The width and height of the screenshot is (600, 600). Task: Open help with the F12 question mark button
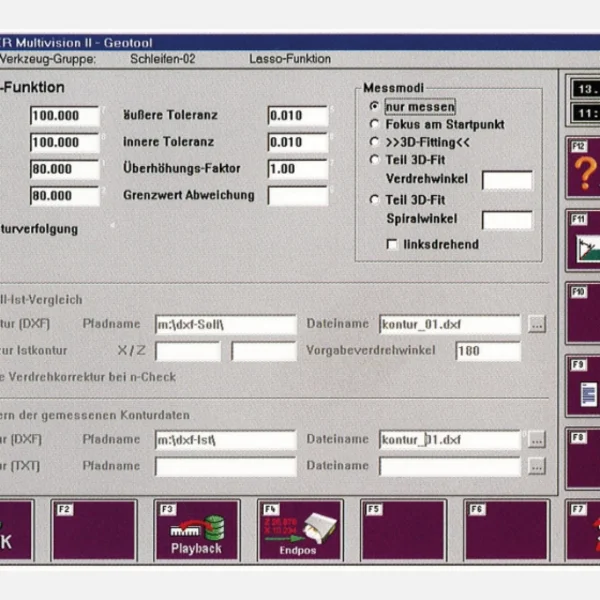pyautogui.click(x=583, y=170)
